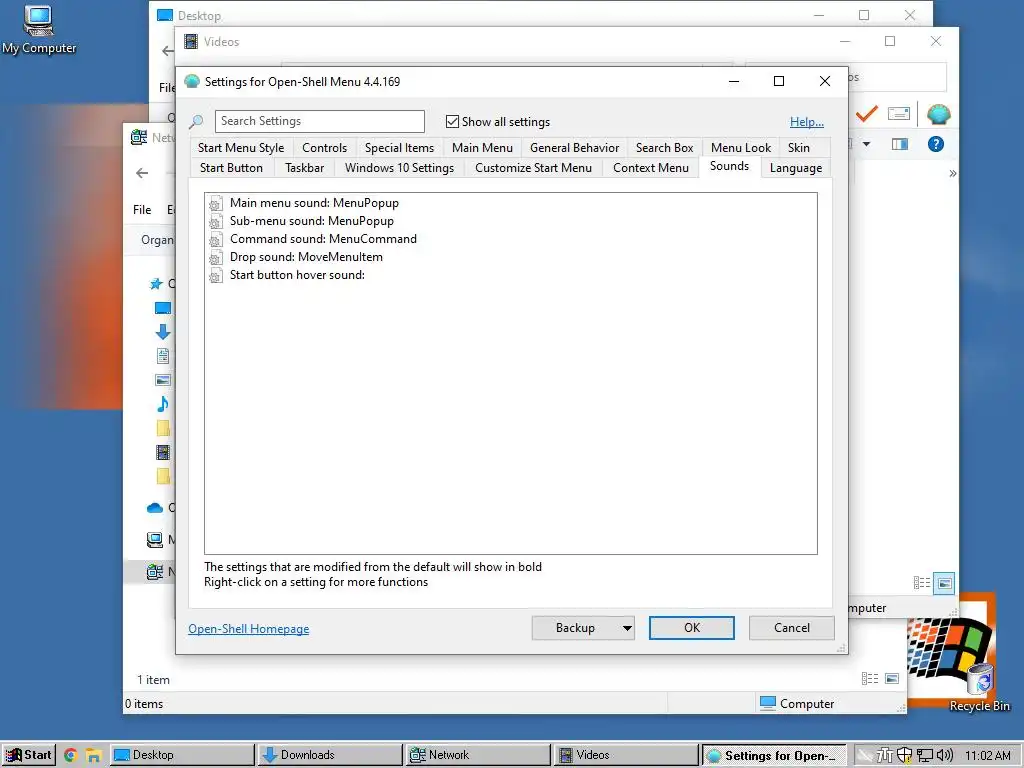Viewport: 1024px width, 768px height.
Task: Click the Command sound setting icon
Action: tap(216, 240)
